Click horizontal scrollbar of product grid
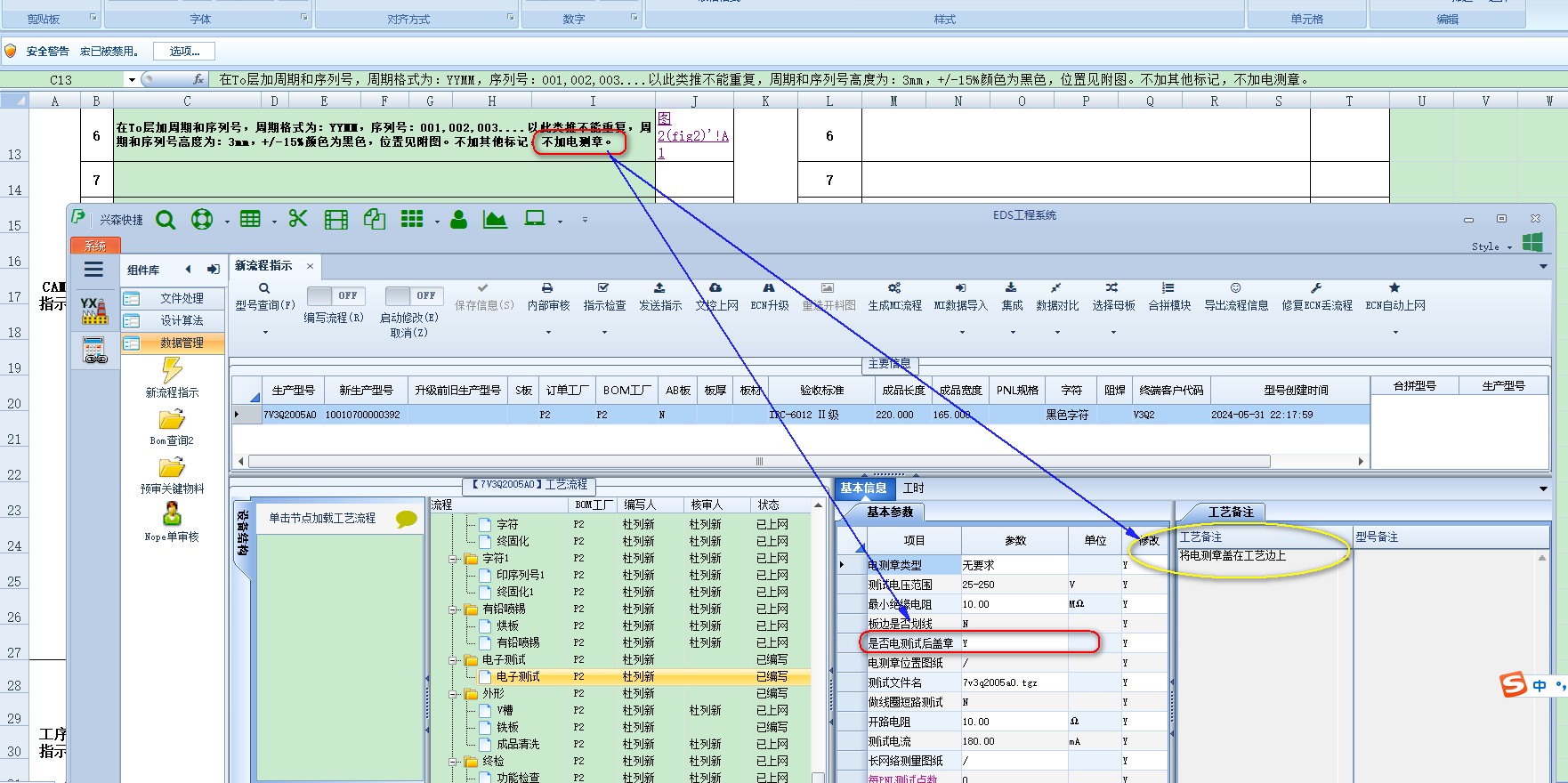Screen dimensions: 1568x783 [x=759, y=461]
